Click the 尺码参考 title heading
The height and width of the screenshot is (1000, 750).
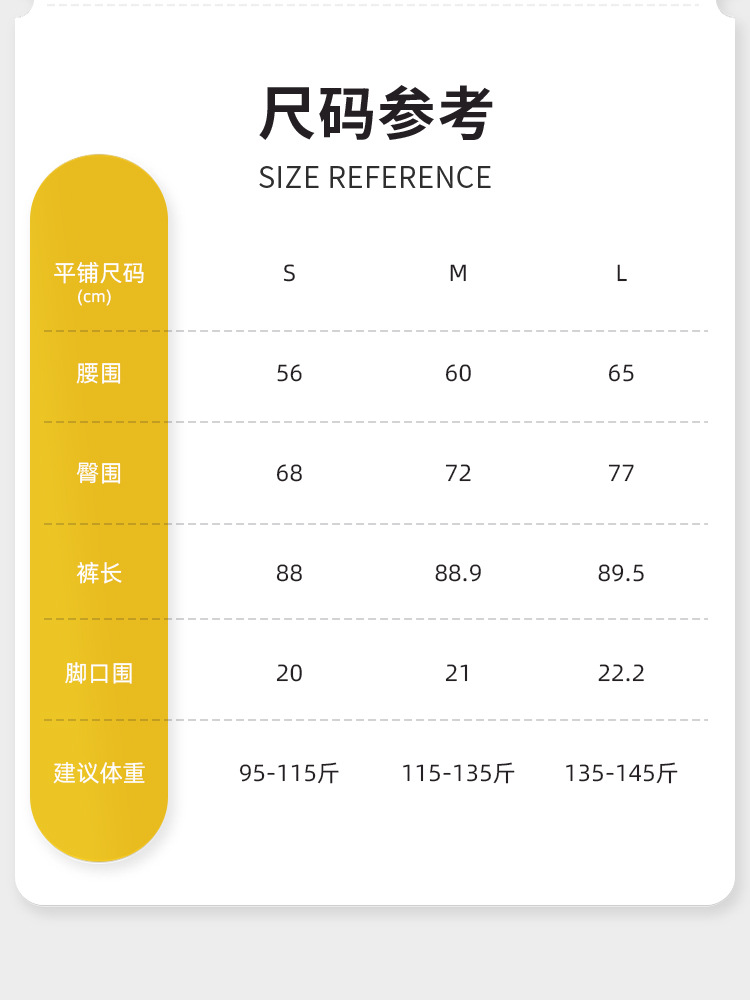(x=375, y=114)
